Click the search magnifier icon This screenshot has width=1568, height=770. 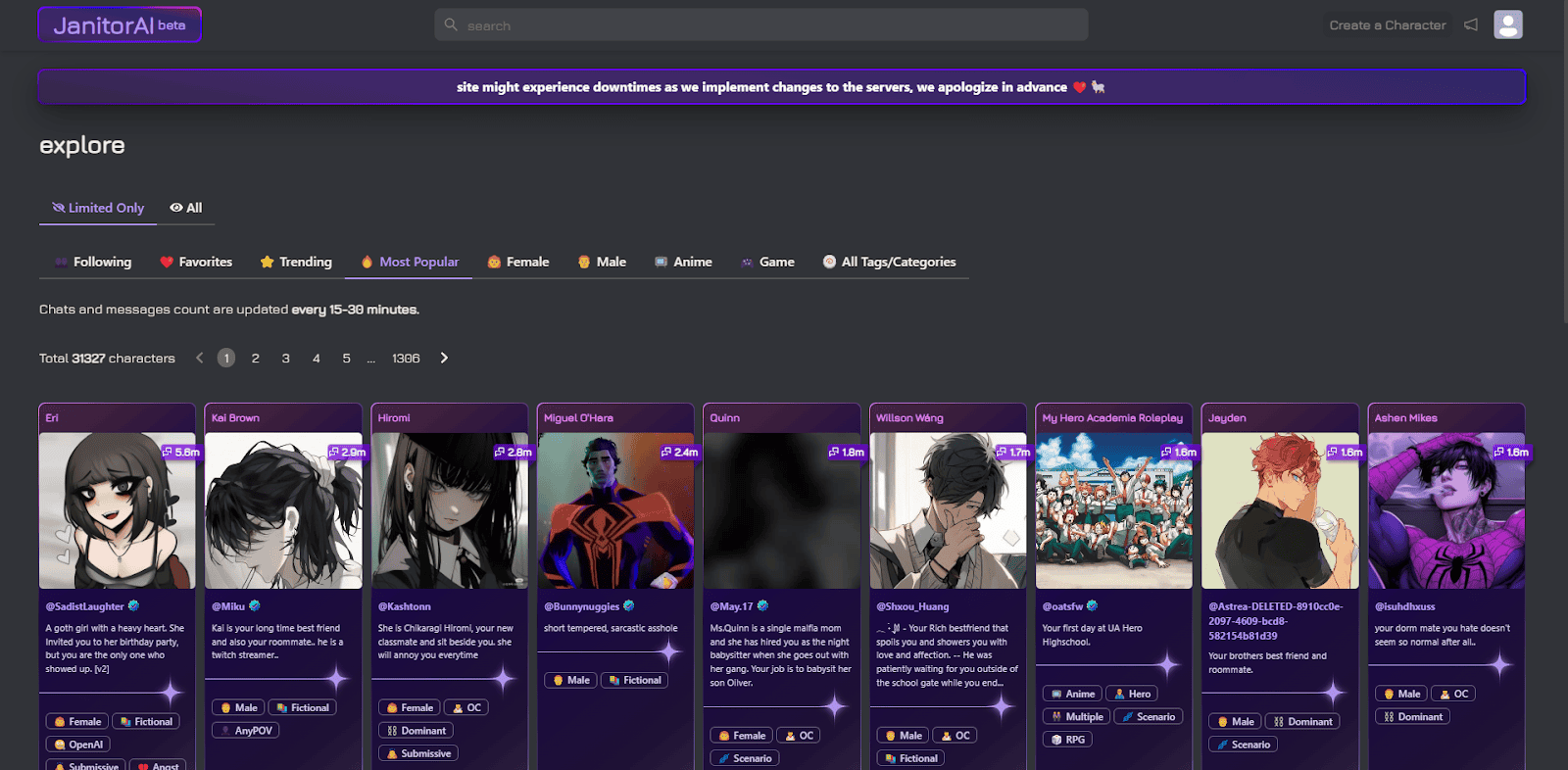(451, 24)
